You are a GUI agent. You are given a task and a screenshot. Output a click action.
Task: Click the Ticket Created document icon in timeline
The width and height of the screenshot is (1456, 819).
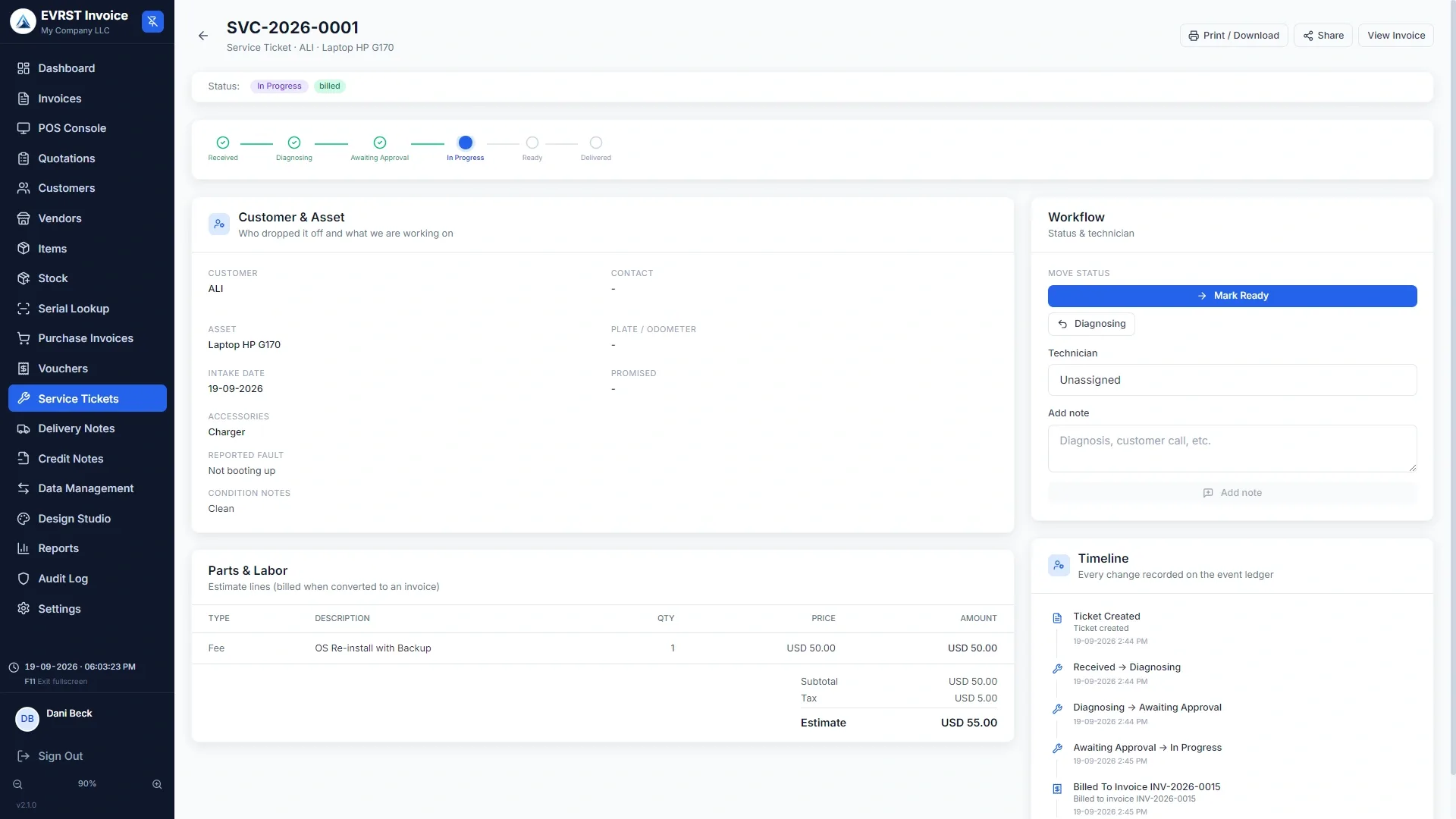pyautogui.click(x=1057, y=618)
